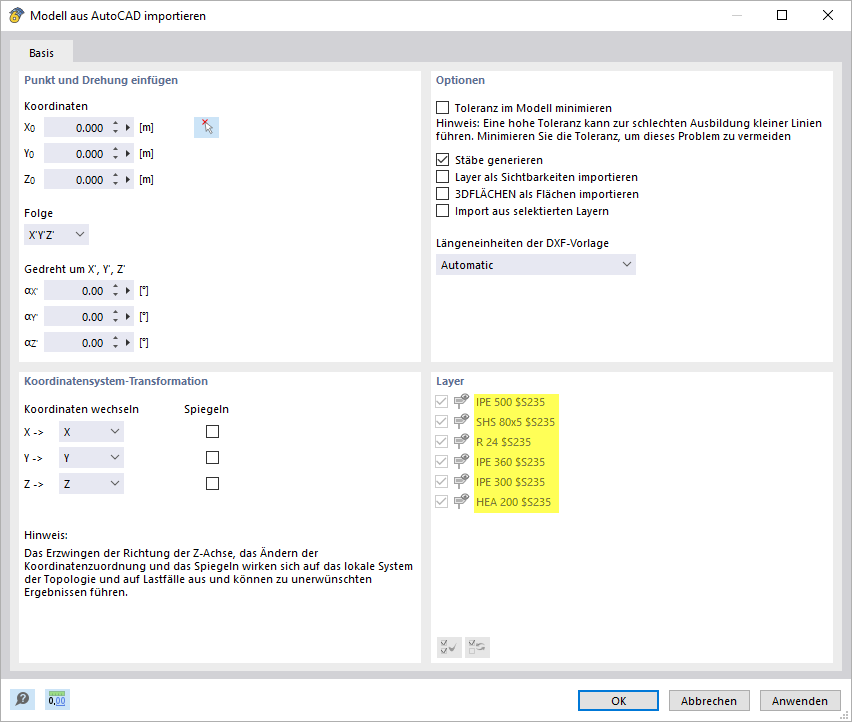
Task: Click the αY' spinner arrows
Action: (x=115, y=317)
